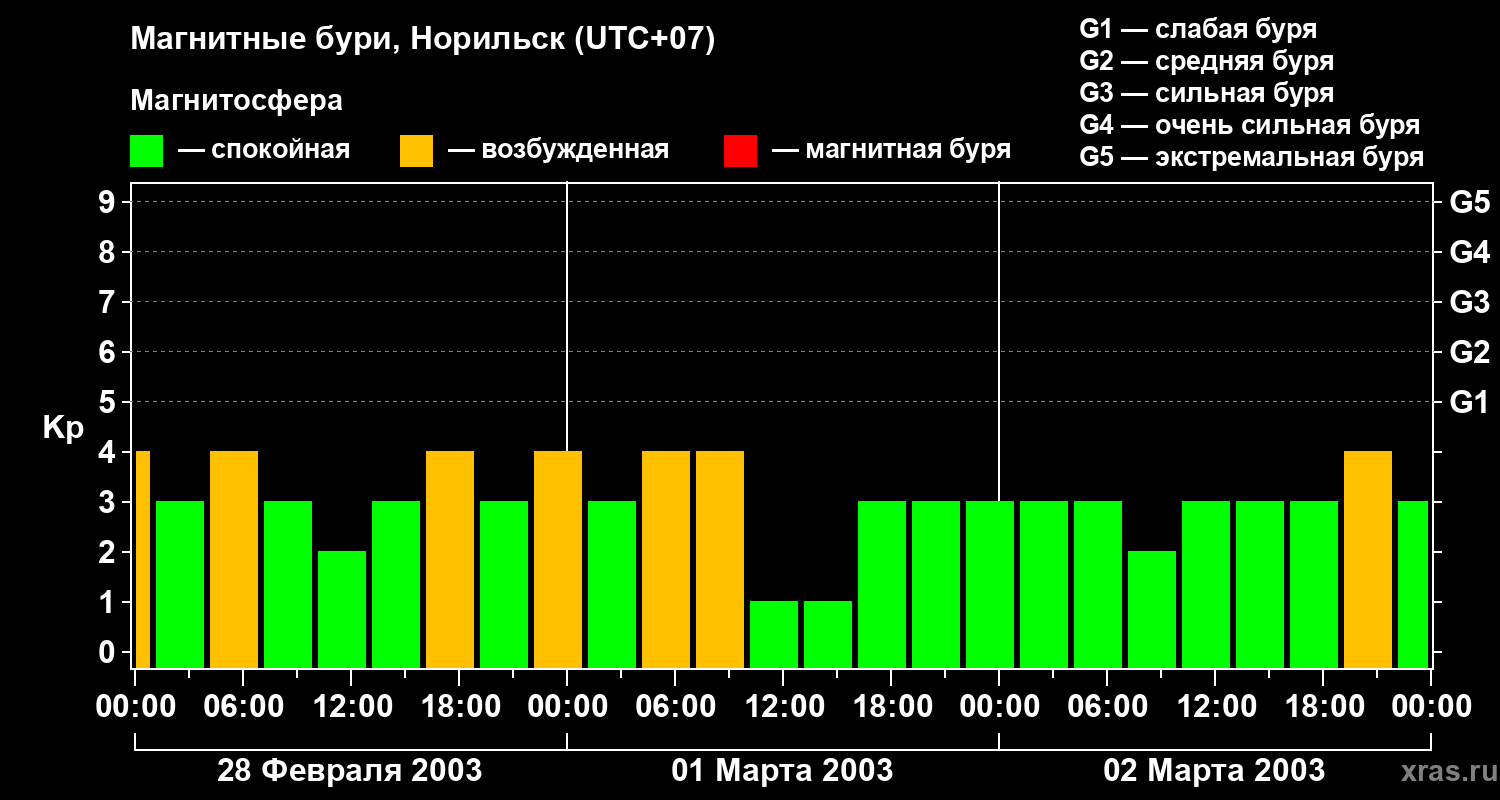Click the '— магнитная буря' legend label
1500x800 pixels.
(x=892, y=150)
